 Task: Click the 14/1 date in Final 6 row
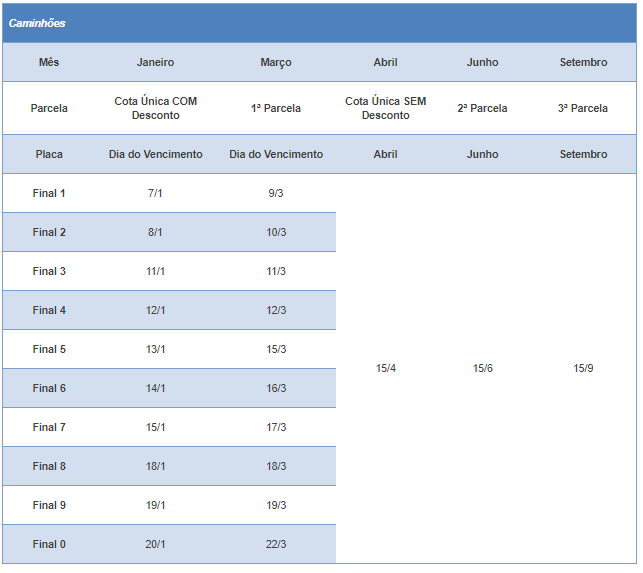[x=155, y=388]
